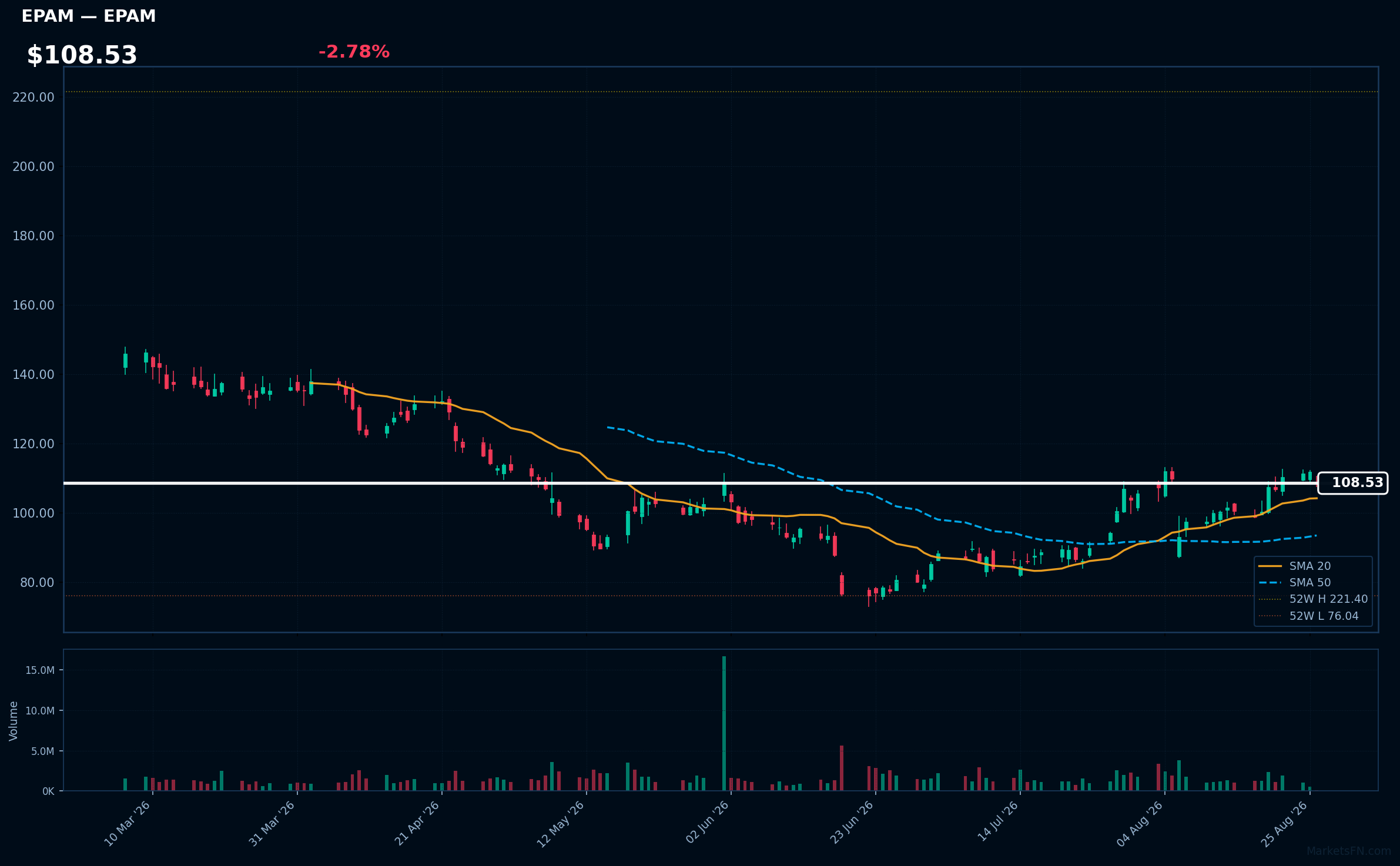Click the 0K volume axis label
This screenshot has height=866, width=1400.
(x=48, y=791)
